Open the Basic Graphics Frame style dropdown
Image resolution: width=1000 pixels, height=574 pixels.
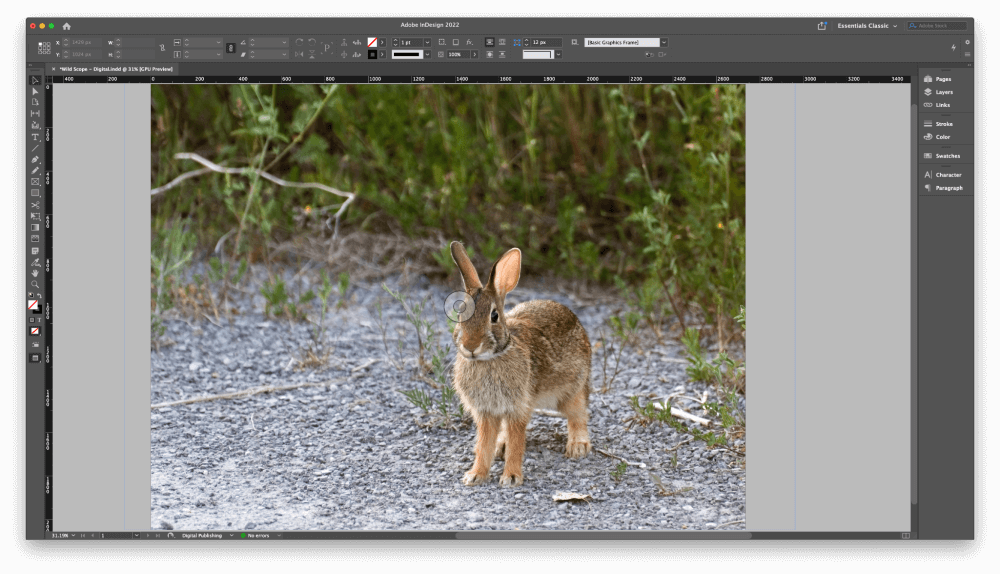[x=664, y=42]
